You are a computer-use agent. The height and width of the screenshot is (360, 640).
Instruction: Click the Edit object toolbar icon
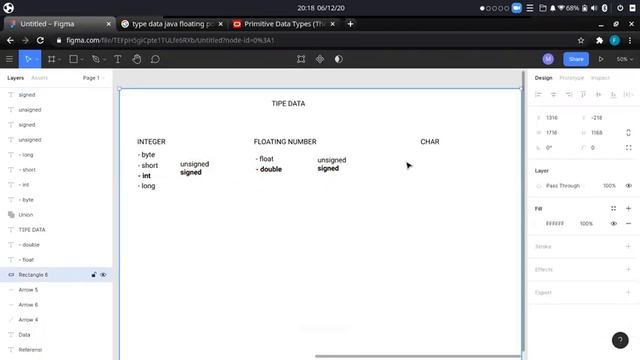[301, 59]
